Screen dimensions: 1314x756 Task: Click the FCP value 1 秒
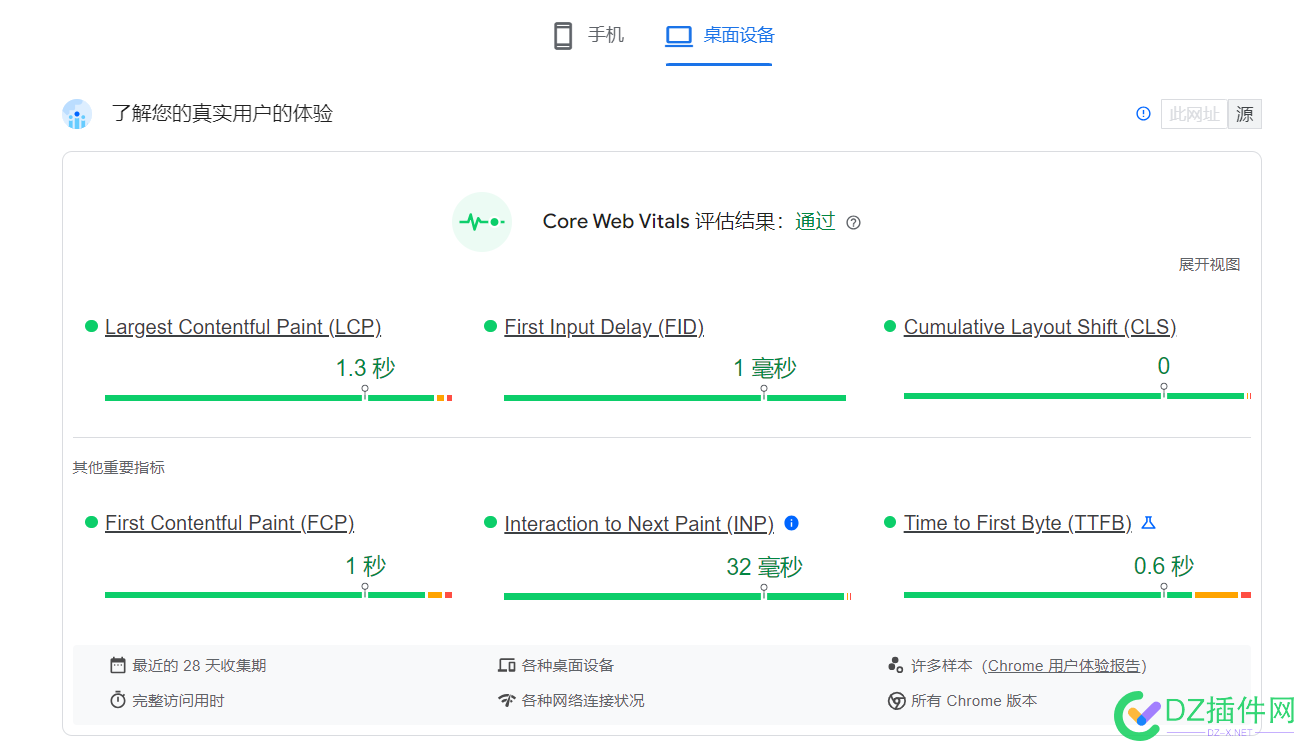click(x=365, y=567)
